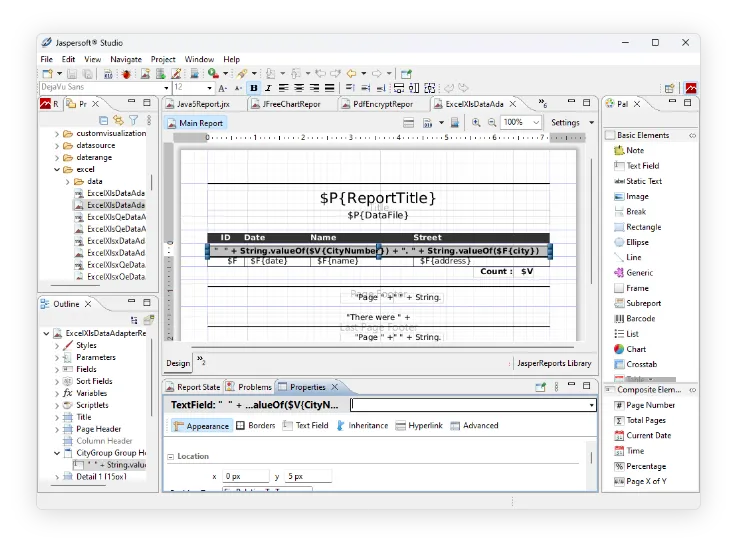
Task: Select Variables node in Outline tree
Action: click(x=91, y=393)
